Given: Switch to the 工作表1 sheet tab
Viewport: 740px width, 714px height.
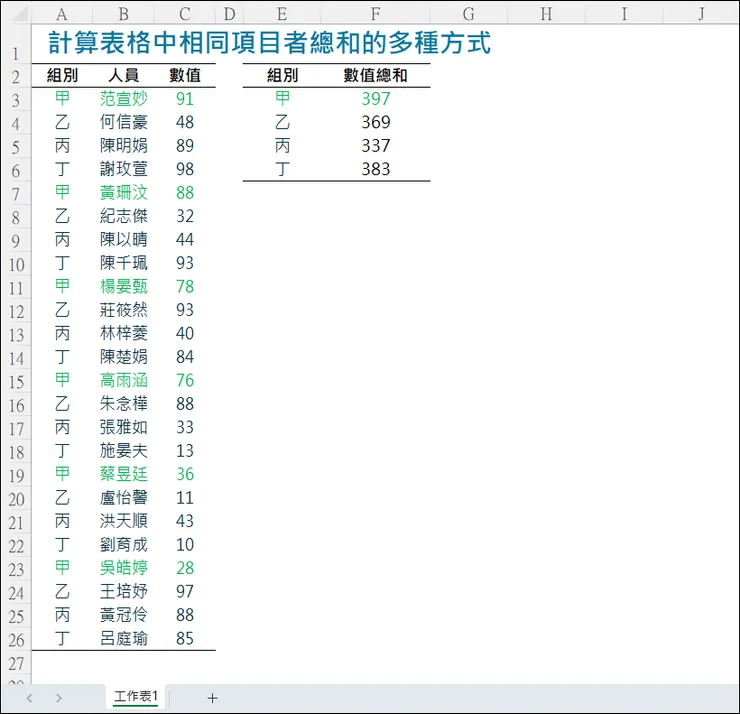Looking at the screenshot, I should [135, 696].
